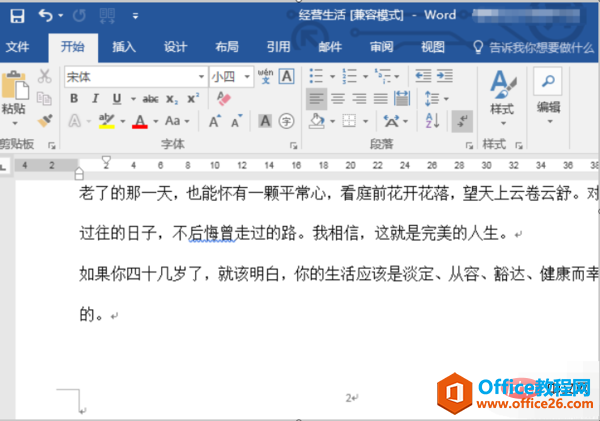The width and height of the screenshot is (600, 421).
Task: Open line spacing options
Action: 436,99
